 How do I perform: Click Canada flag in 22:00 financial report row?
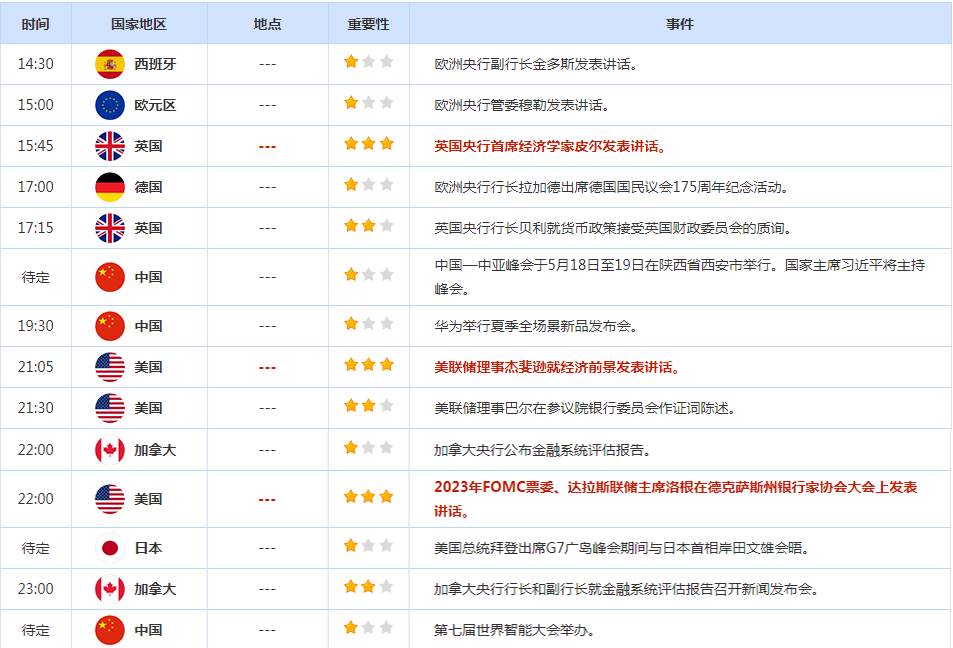point(110,450)
